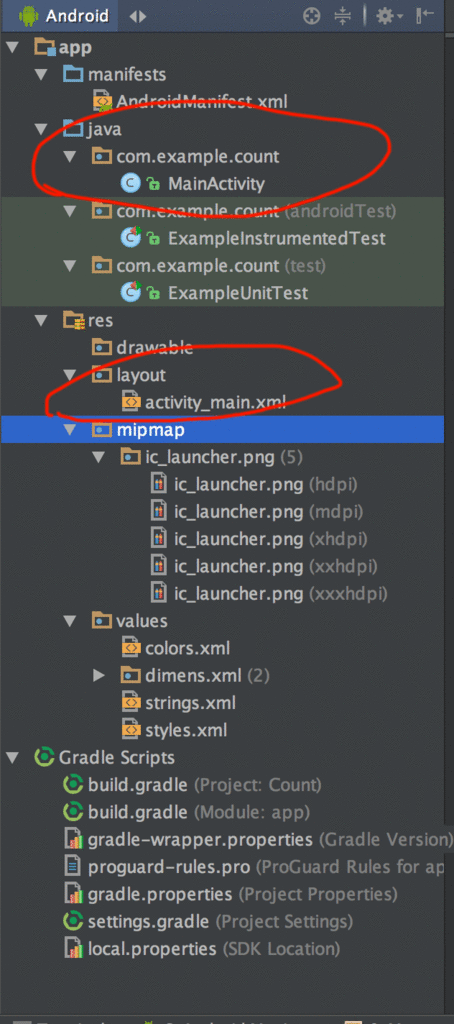The image size is (454, 1024).
Task: Click the scroll from source target icon
Action: click(x=312, y=16)
